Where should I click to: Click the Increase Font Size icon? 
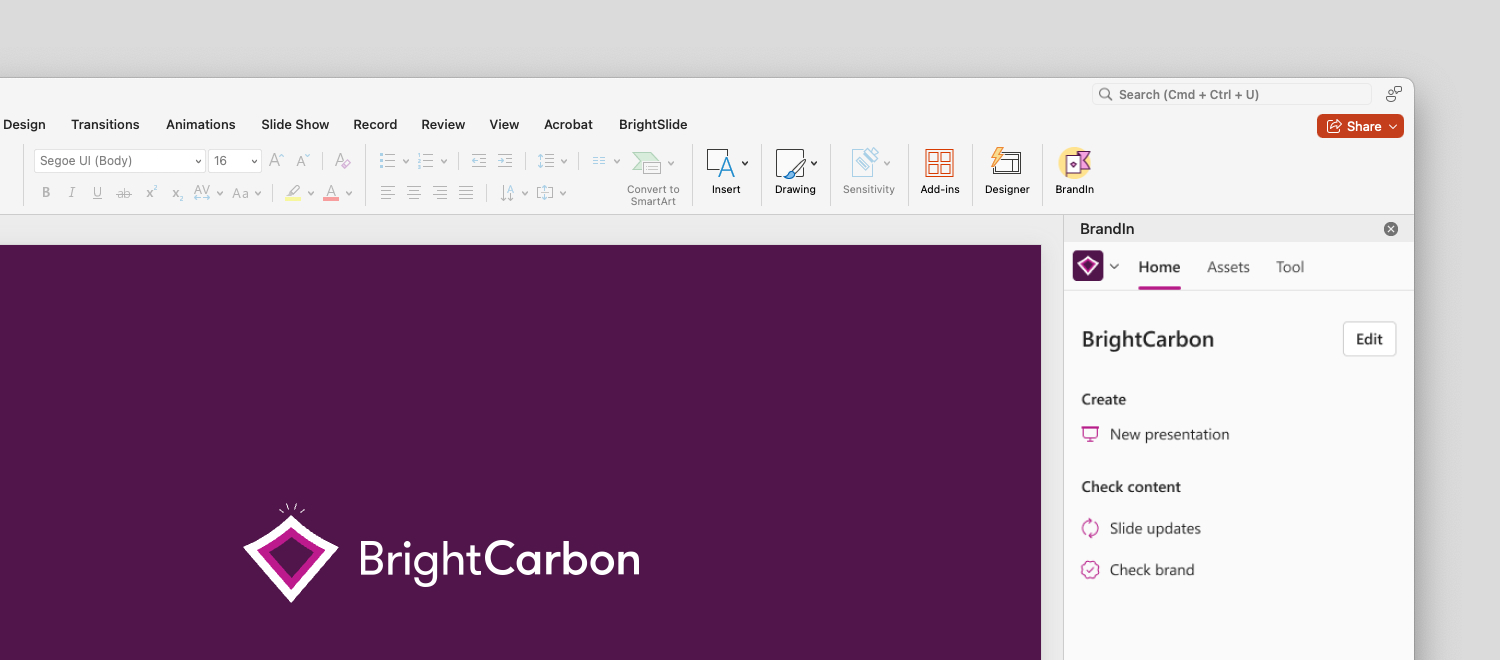coord(277,160)
